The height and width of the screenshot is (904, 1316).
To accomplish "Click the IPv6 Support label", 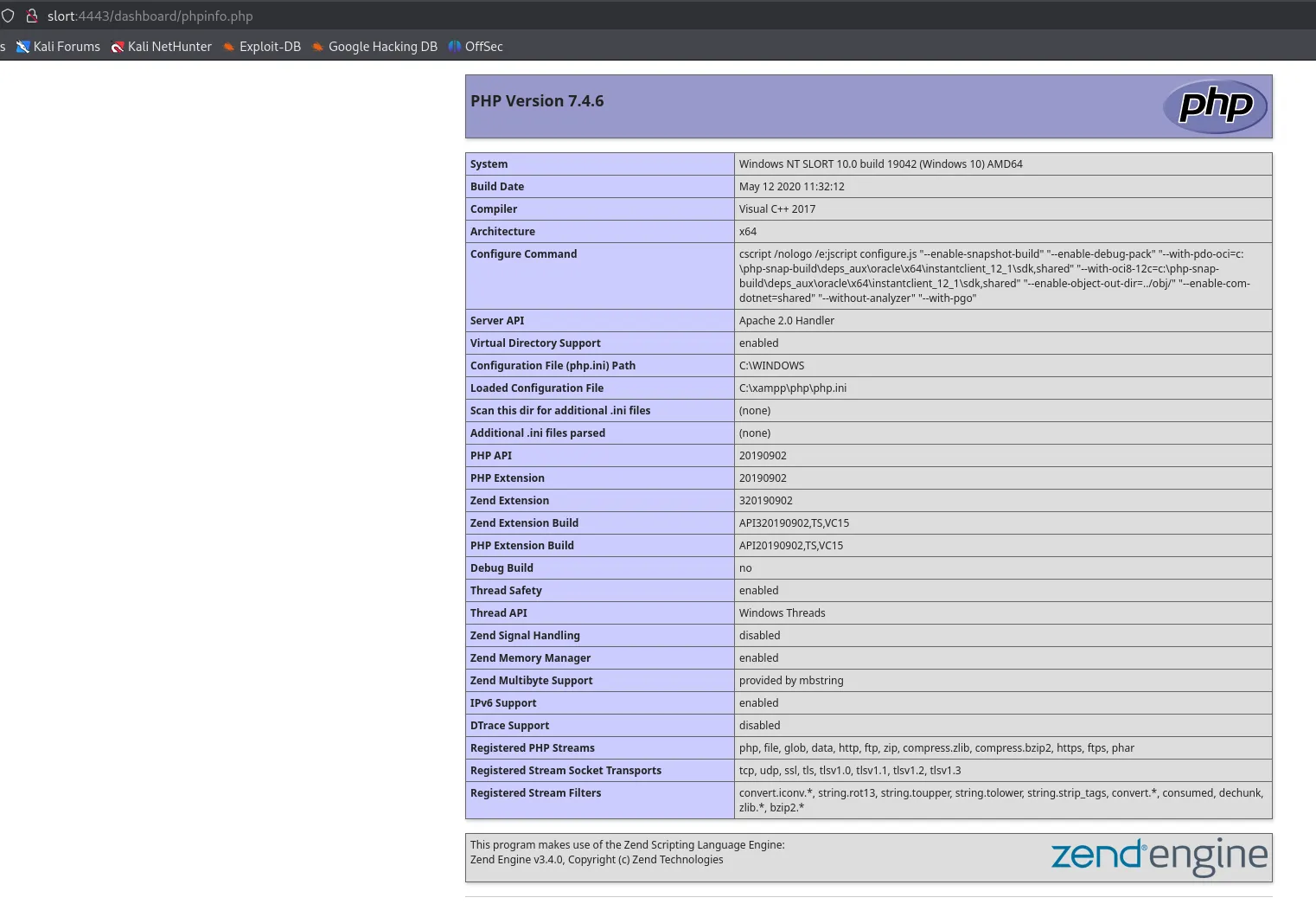I will pos(503,703).
